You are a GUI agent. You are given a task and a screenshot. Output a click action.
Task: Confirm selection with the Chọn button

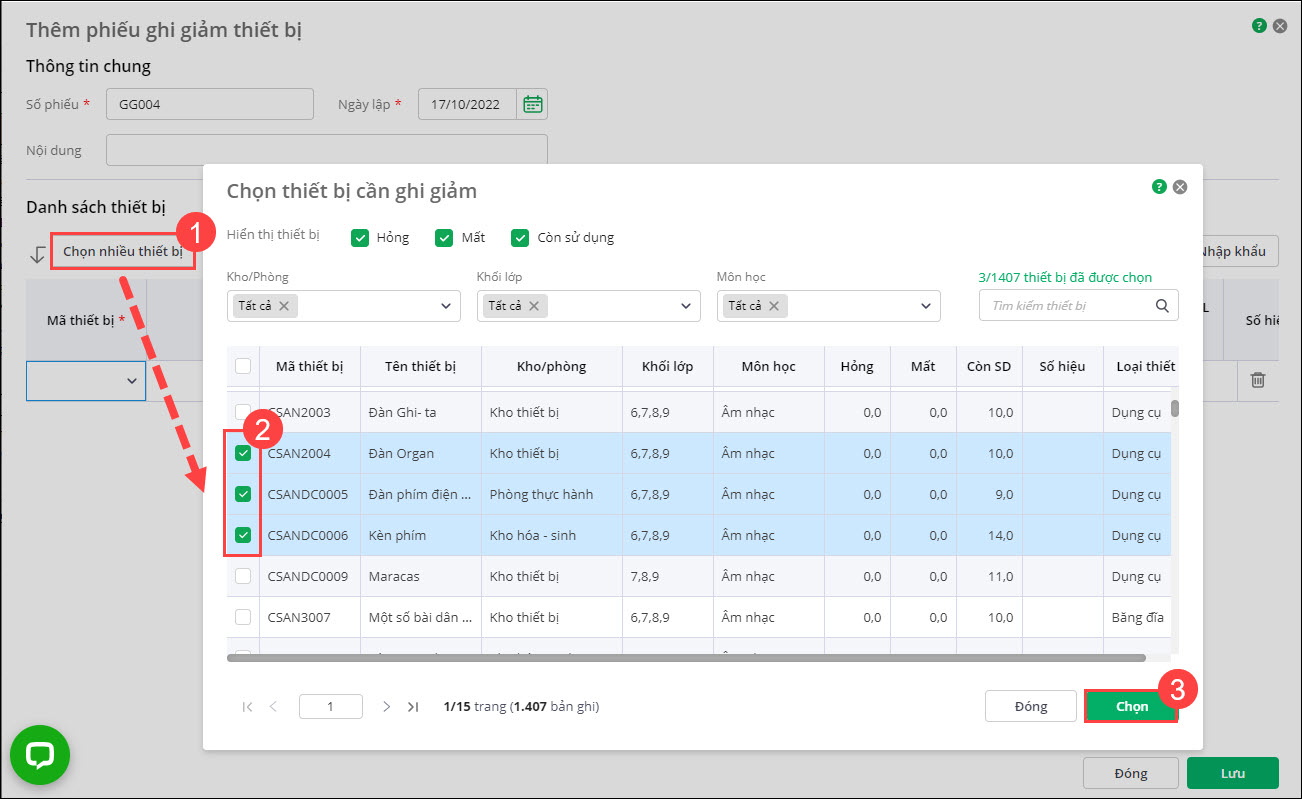coord(1132,706)
